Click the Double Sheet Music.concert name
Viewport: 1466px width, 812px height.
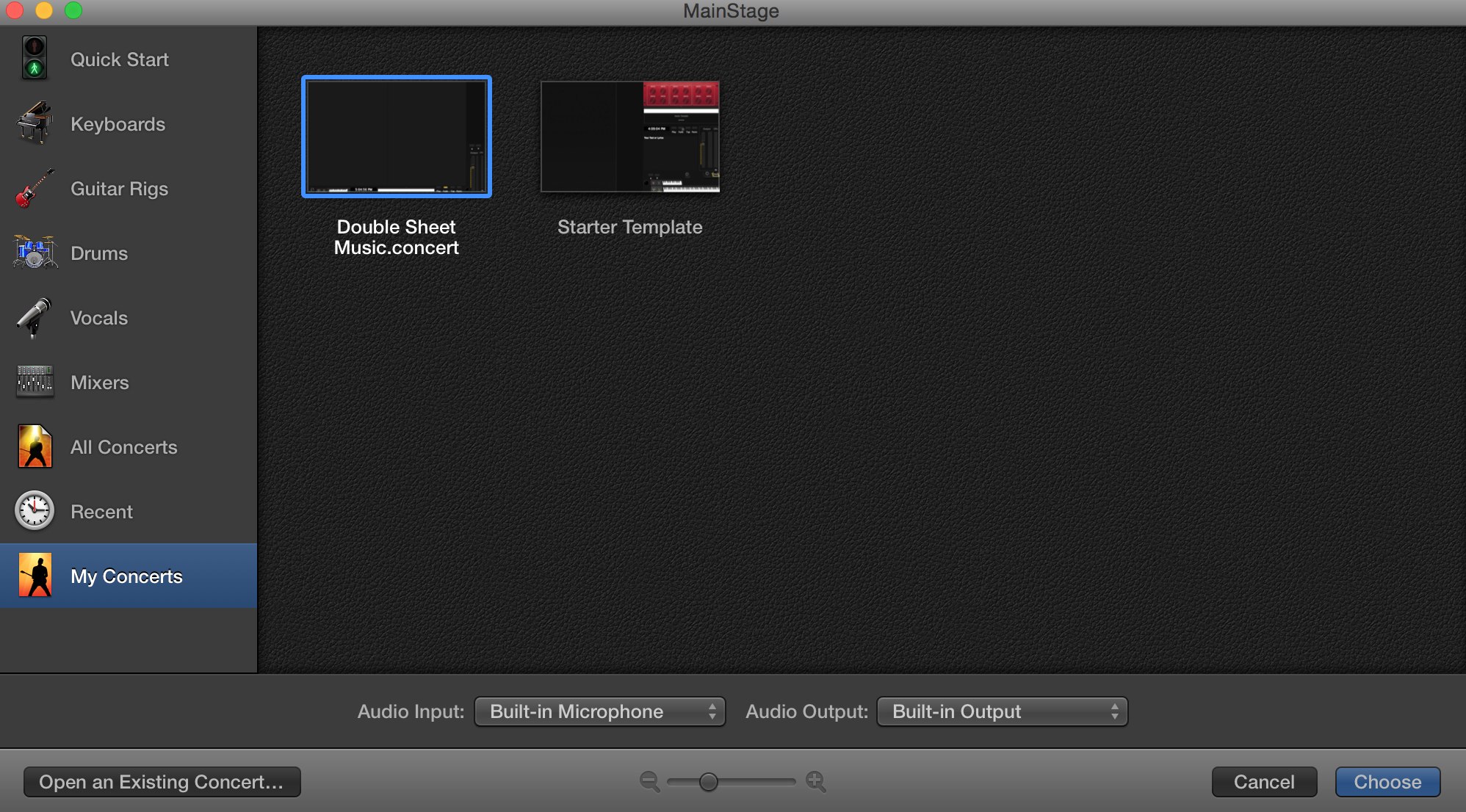pos(397,237)
